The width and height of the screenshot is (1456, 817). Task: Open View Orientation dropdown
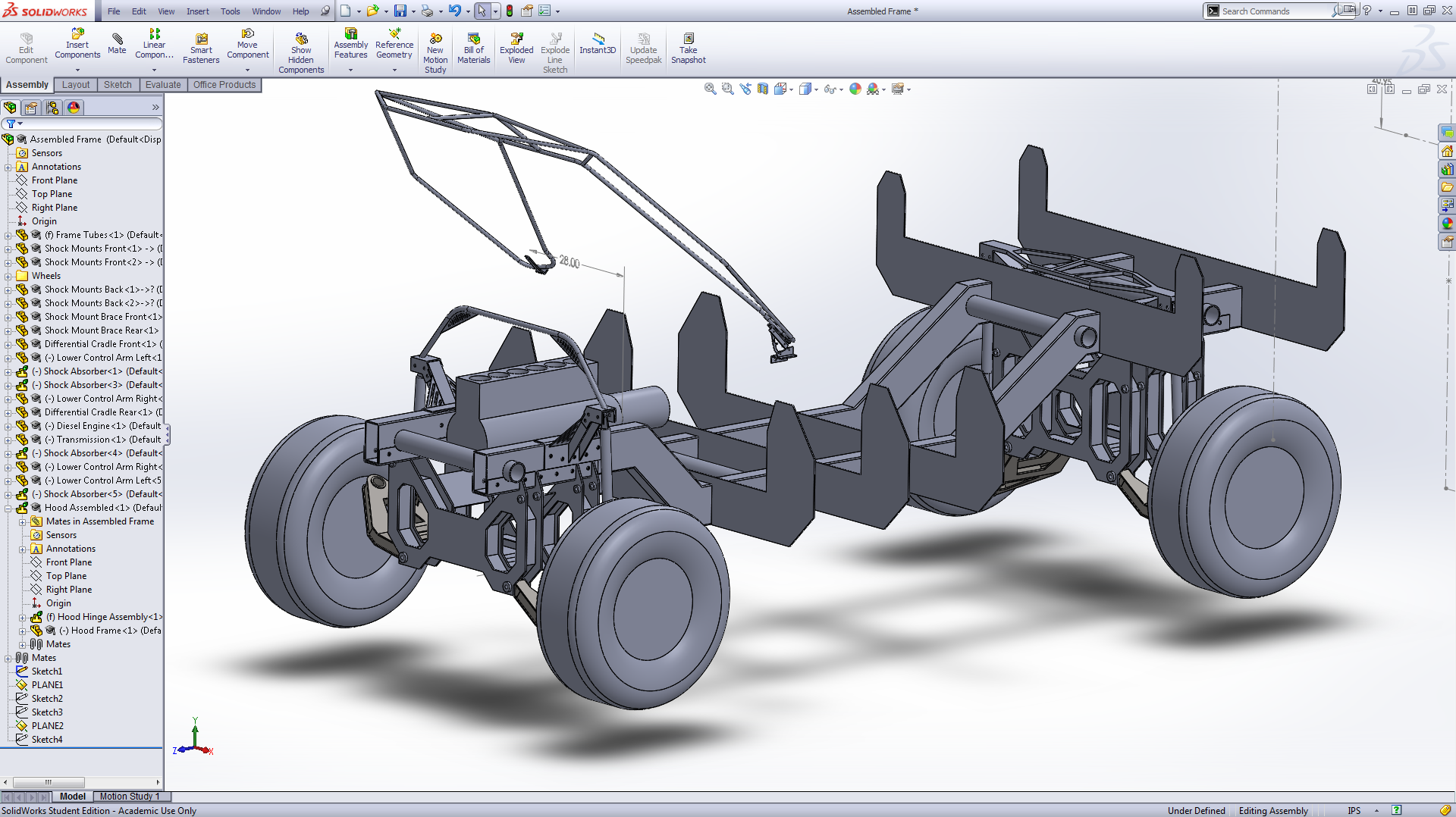pyautogui.click(x=783, y=89)
